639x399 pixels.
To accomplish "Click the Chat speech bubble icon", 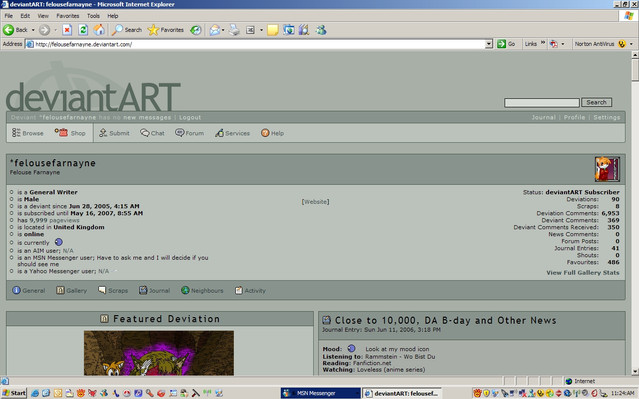I will click(x=145, y=133).
